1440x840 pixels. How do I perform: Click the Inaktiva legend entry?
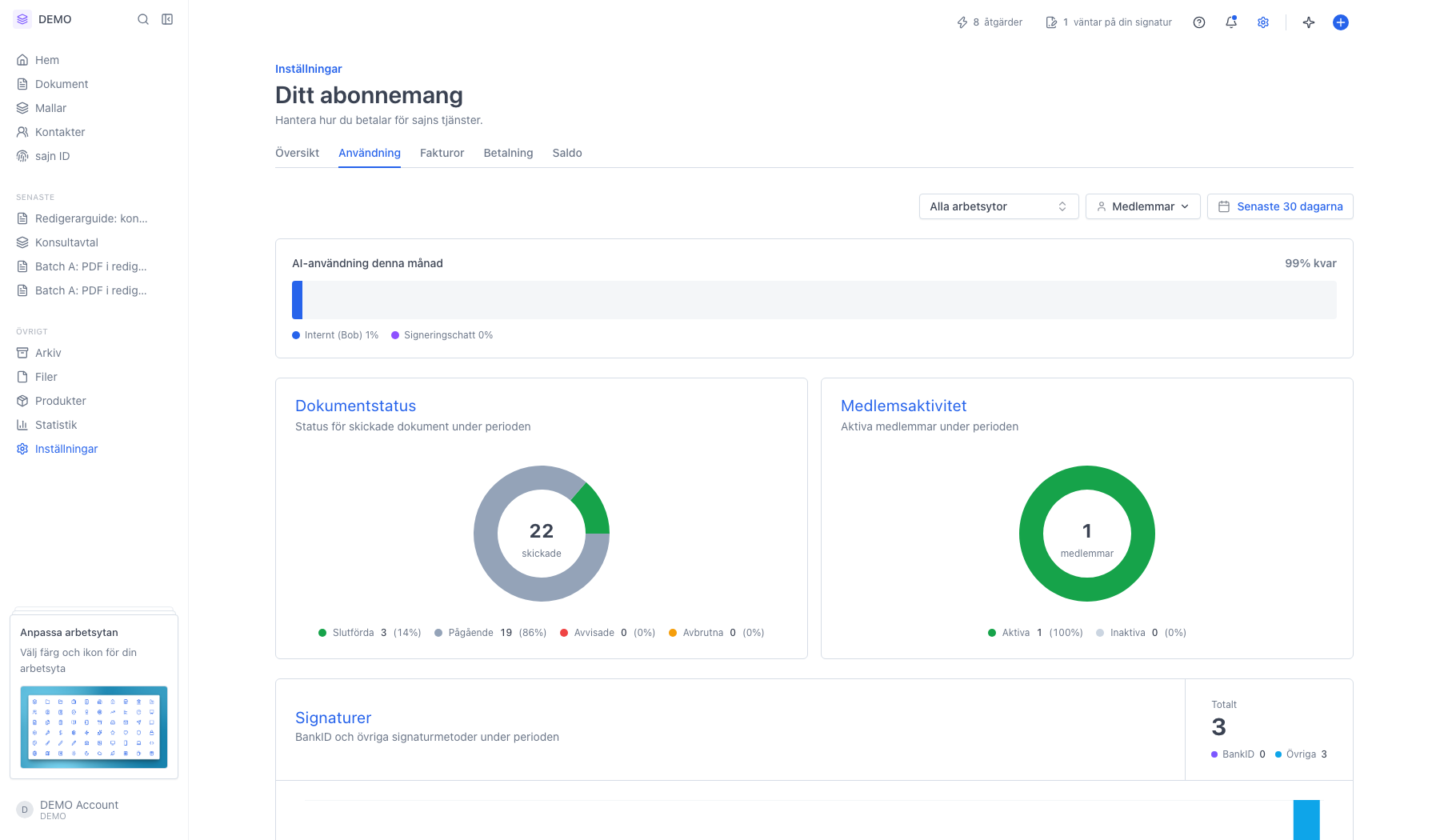tap(1141, 633)
